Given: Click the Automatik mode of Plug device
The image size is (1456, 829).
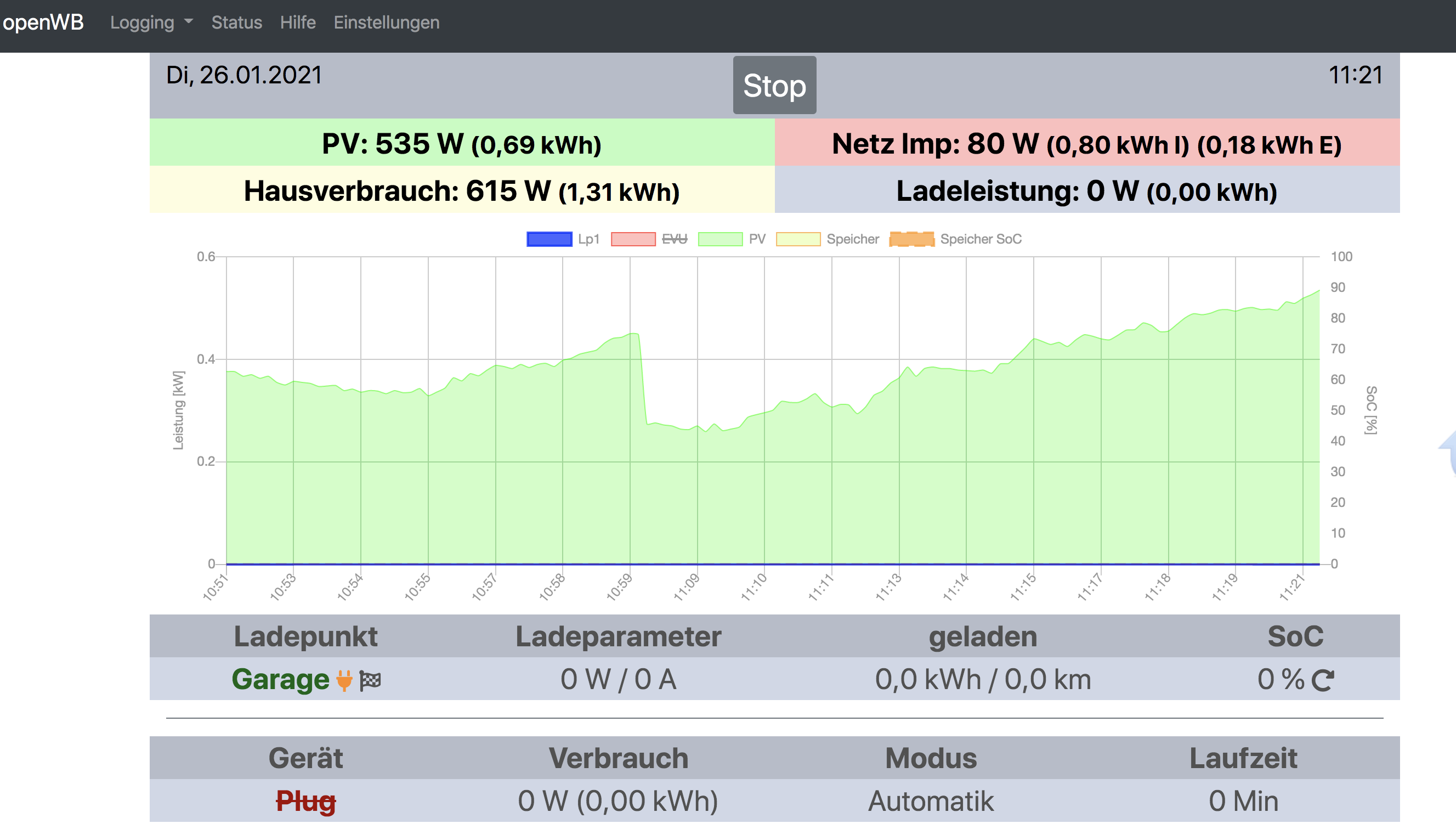Looking at the screenshot, I should tap(931, 801).
